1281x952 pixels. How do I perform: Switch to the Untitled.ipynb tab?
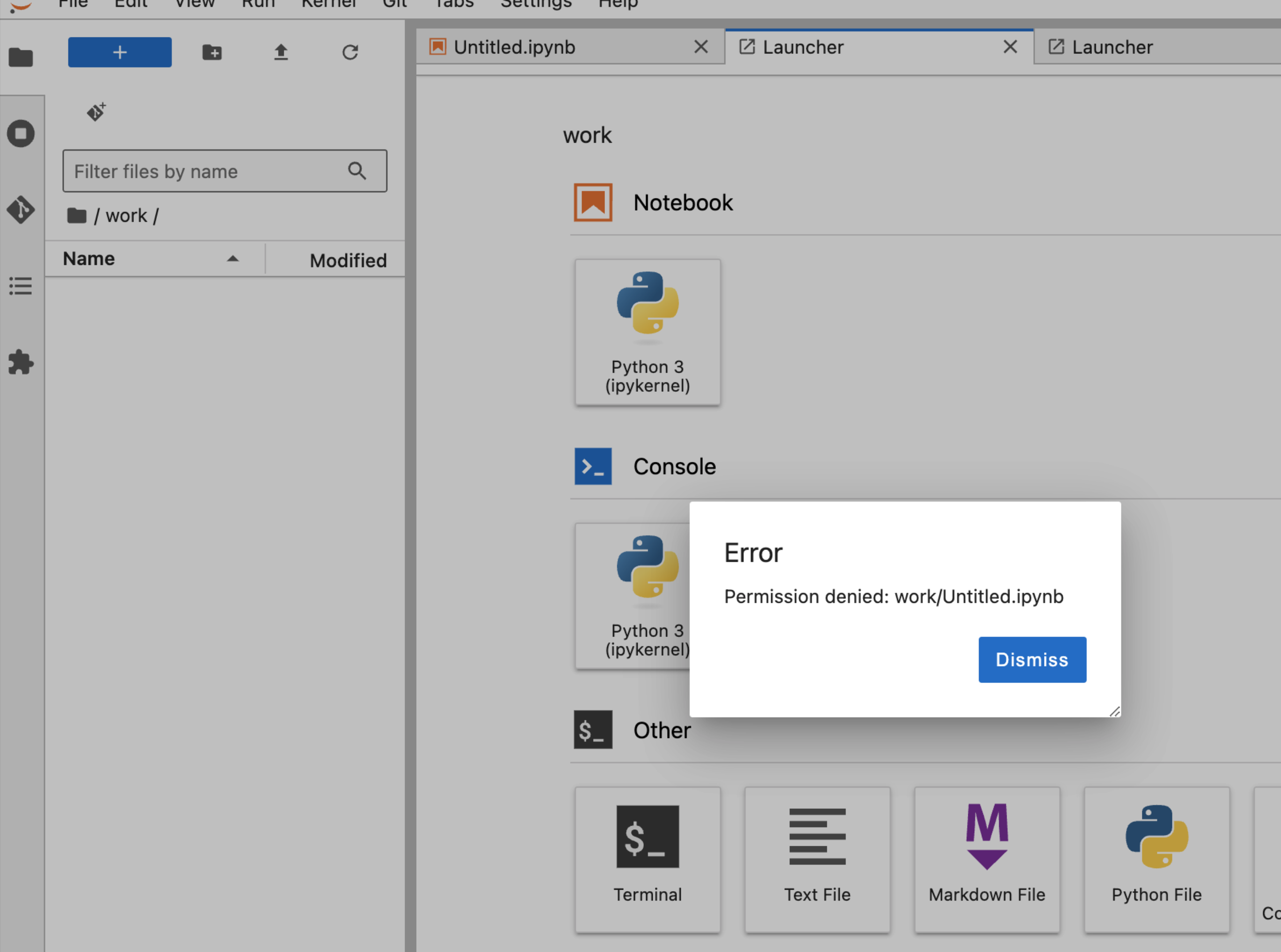point(514,47)
